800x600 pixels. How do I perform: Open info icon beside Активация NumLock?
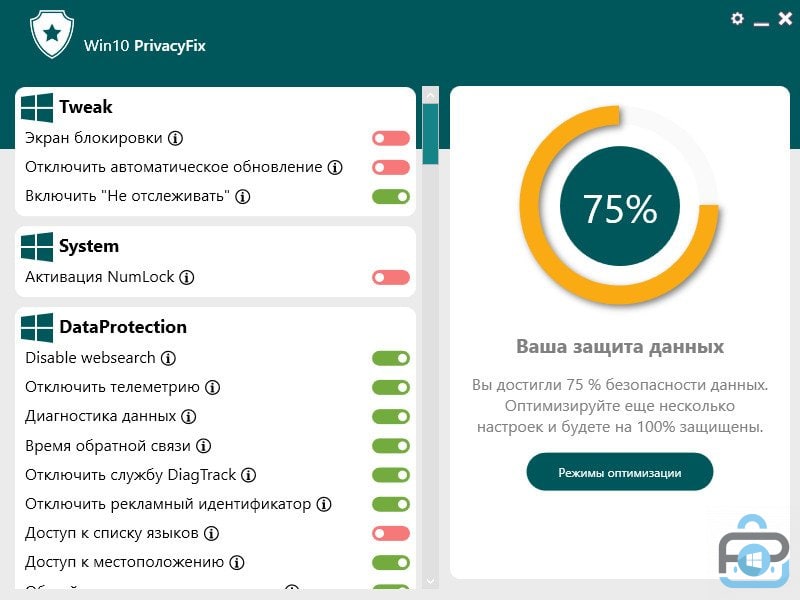tap(187, 277)
